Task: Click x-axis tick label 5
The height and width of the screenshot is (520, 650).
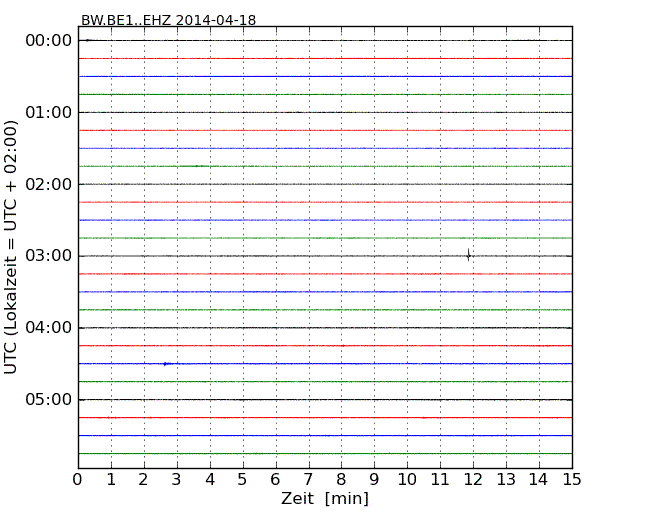Action: pos(242,479)
